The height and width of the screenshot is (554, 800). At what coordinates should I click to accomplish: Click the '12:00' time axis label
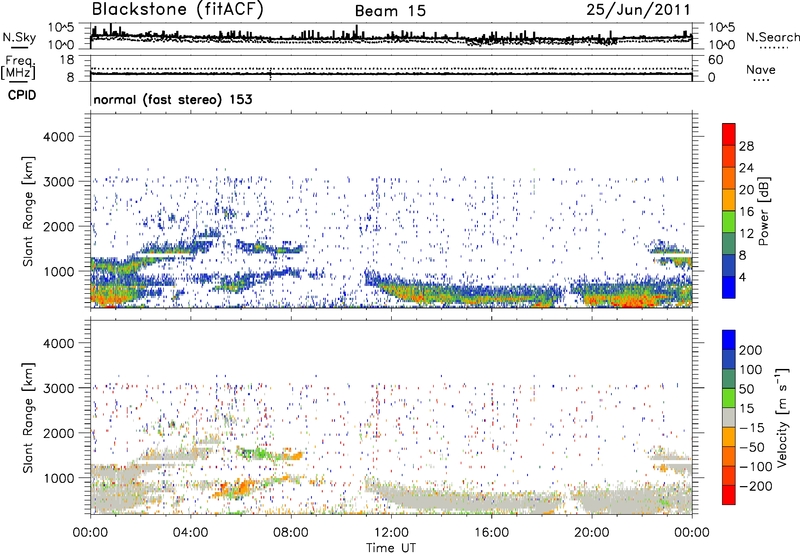pos(391,533)
